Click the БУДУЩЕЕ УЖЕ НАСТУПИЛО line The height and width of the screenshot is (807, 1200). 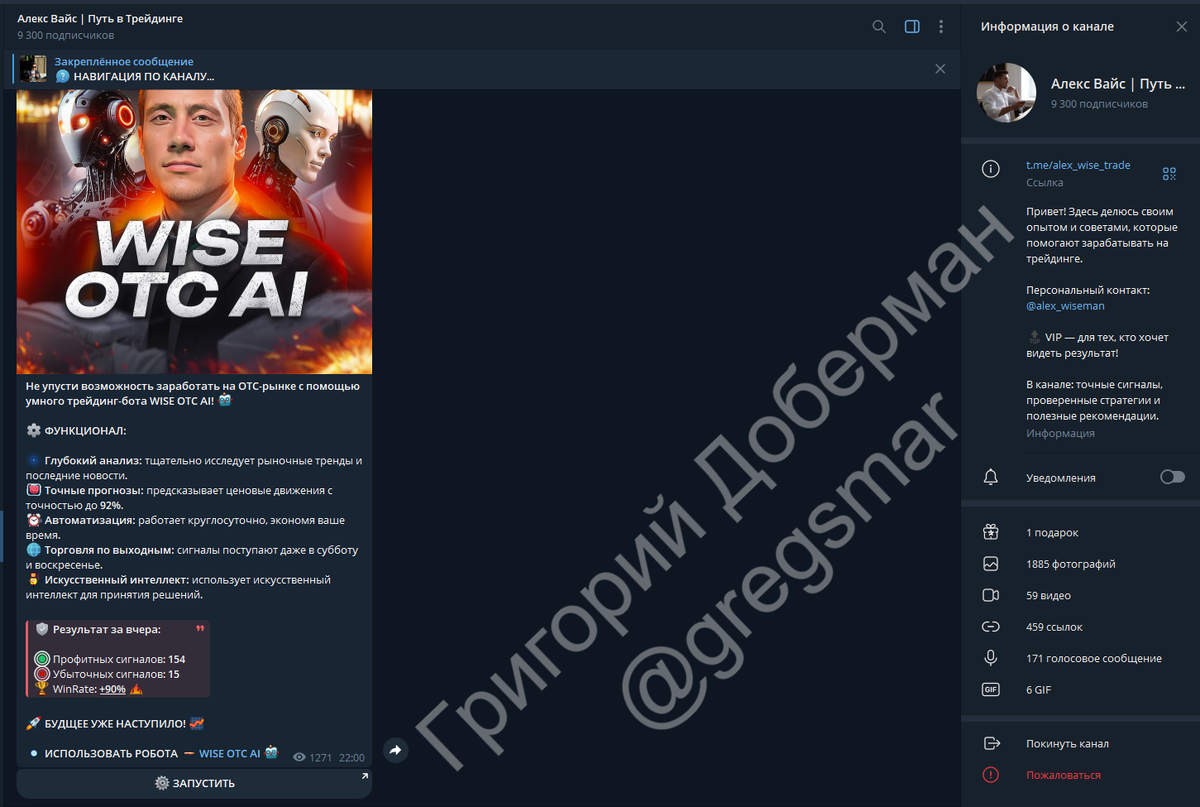115,723
